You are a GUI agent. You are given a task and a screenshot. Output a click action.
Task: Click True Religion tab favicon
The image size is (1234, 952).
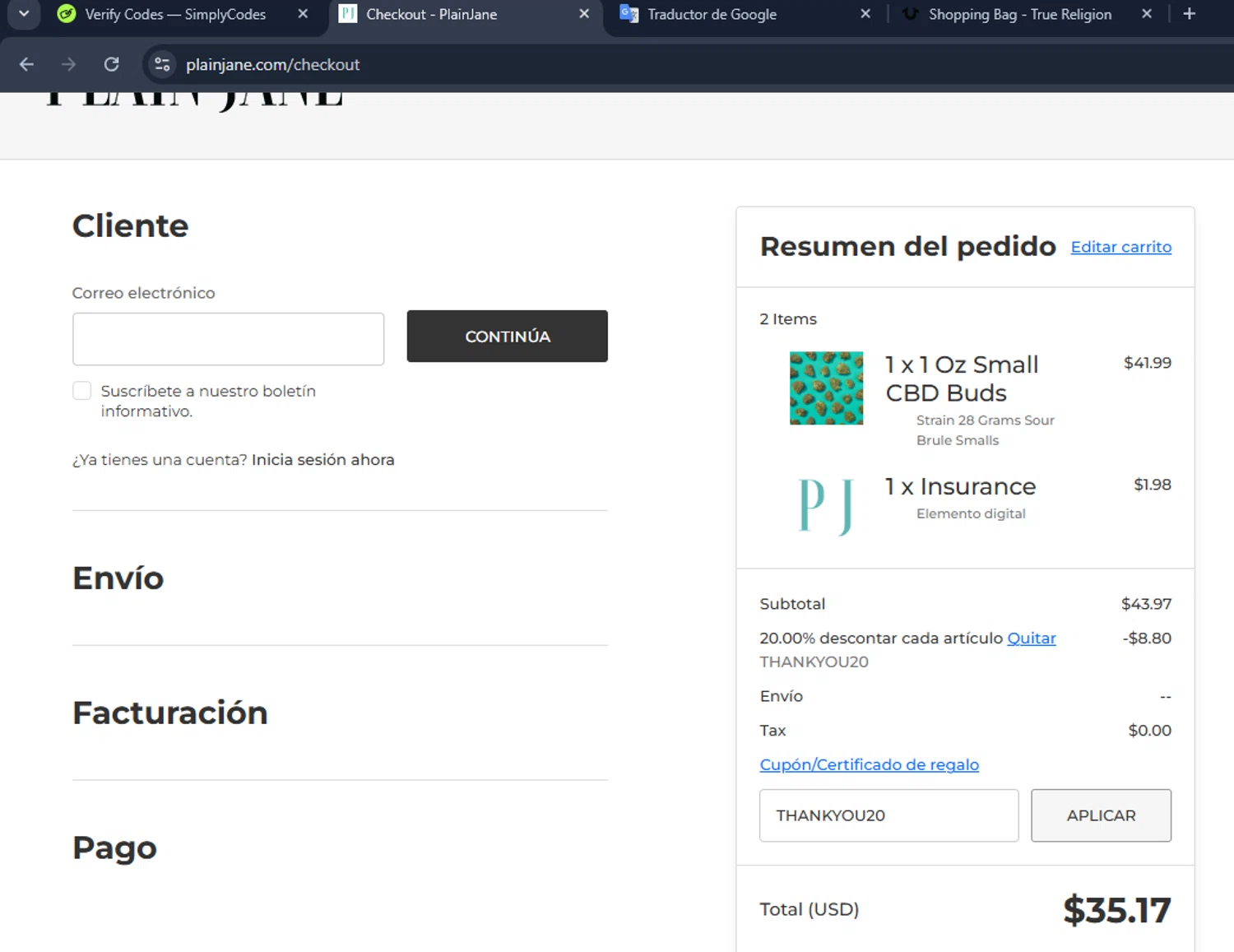911,14
